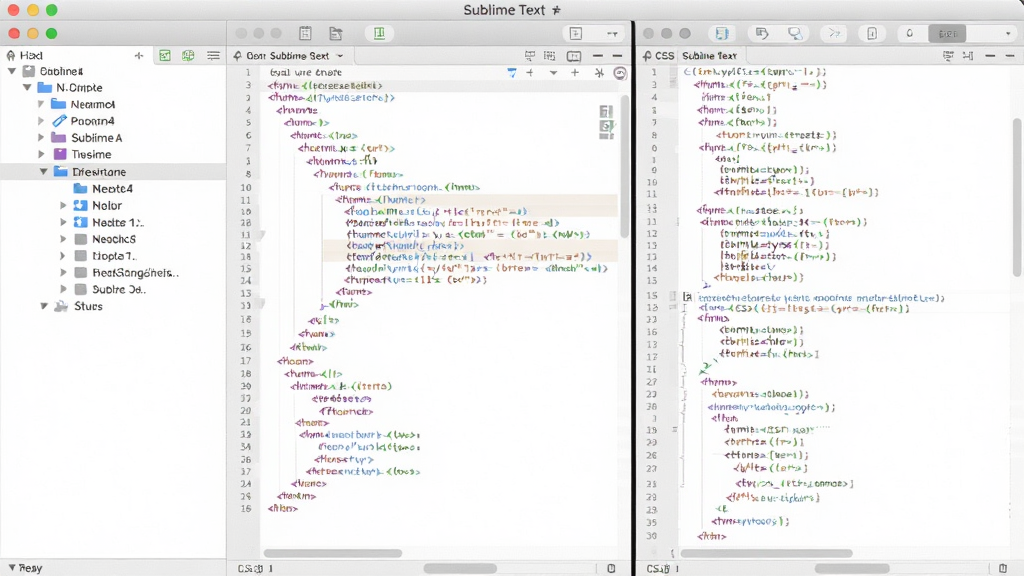
Task: Click the purple folder icon beside Sublime A
Action: tap(59, 138)
